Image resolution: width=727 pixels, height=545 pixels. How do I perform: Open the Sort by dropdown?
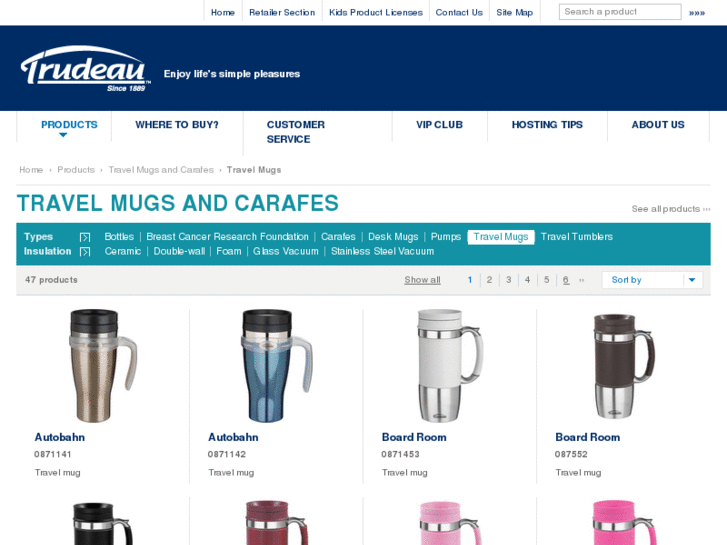pos(652,280)
